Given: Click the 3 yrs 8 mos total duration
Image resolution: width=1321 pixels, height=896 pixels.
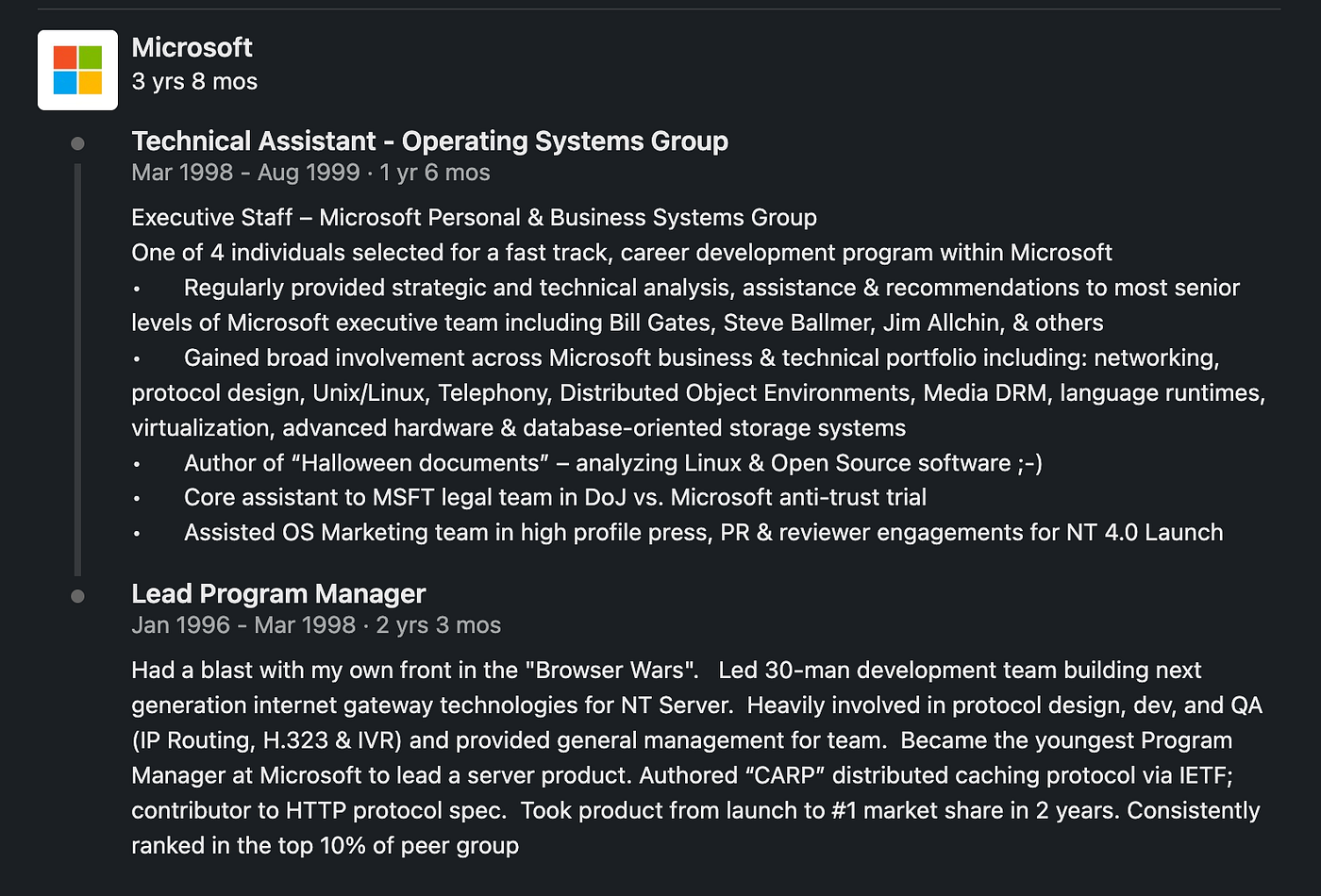Looking at the screenshot, I should (x=194, y=82).
